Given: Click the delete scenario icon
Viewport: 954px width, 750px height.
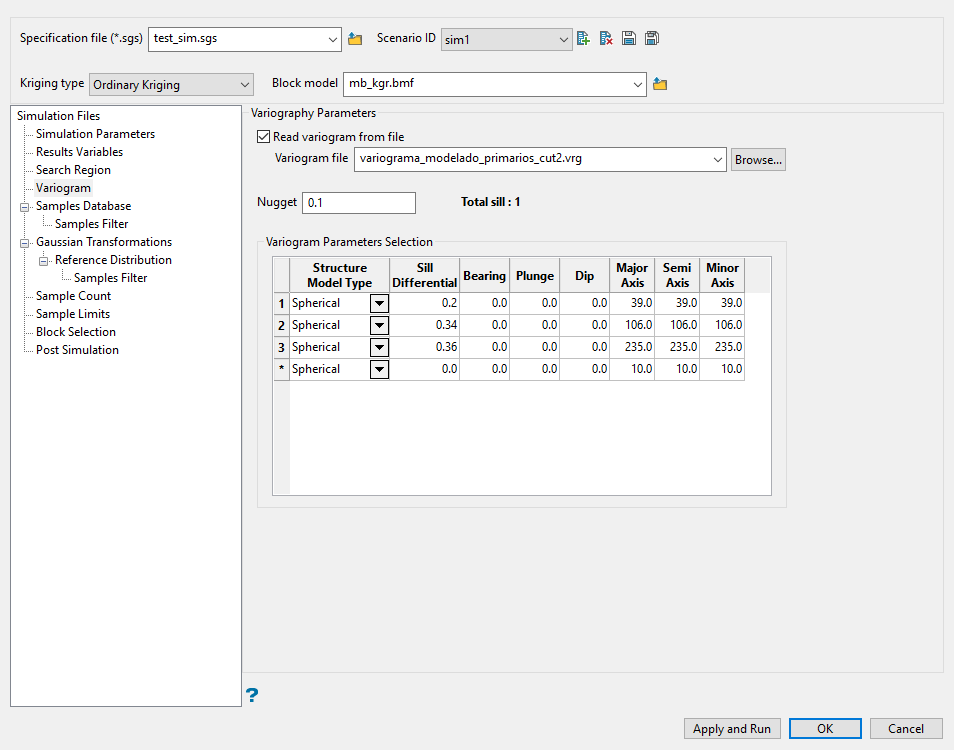Looking at the screenshot, I should [606, 39].
